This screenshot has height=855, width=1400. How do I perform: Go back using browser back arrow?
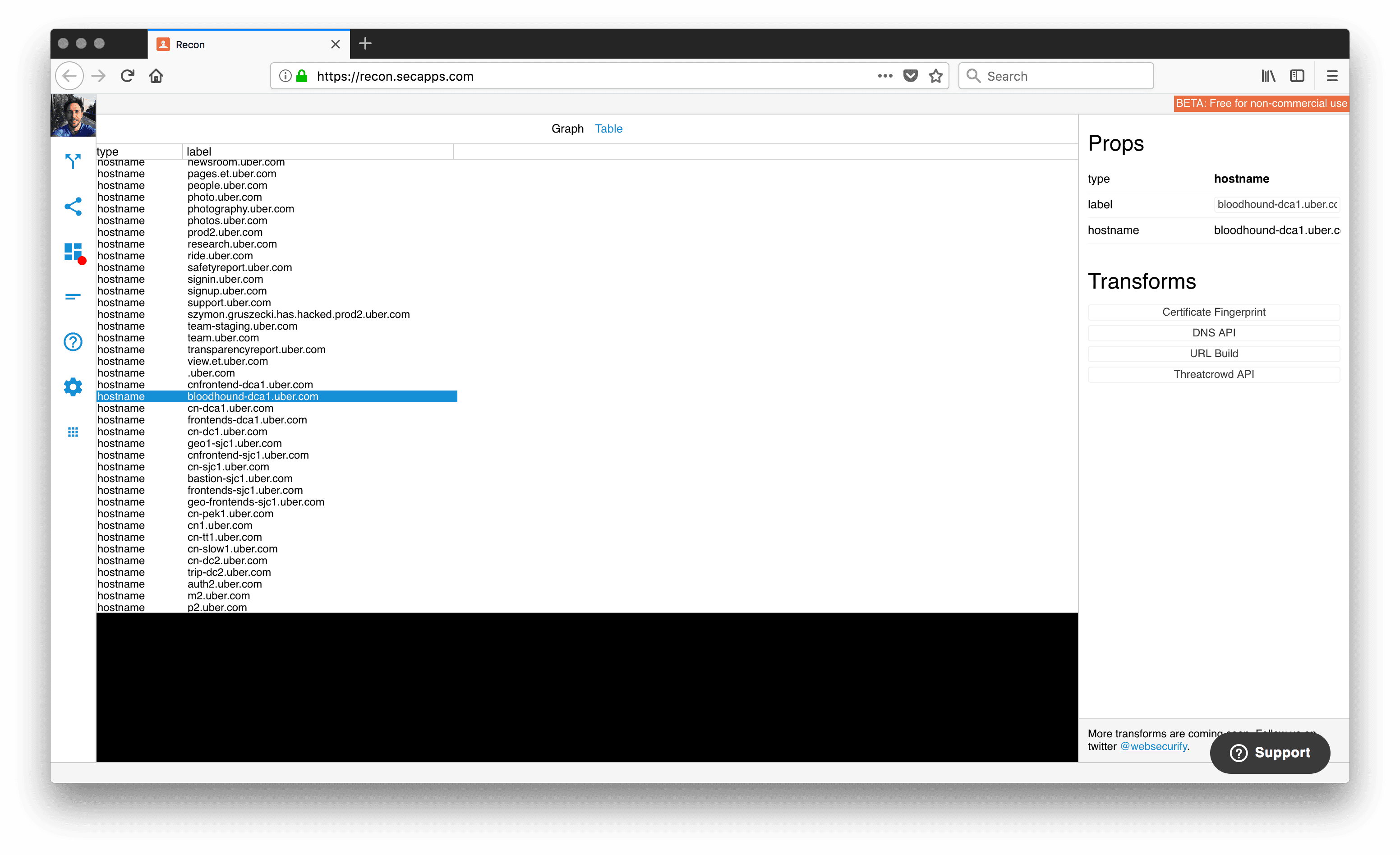pos(70,76)
